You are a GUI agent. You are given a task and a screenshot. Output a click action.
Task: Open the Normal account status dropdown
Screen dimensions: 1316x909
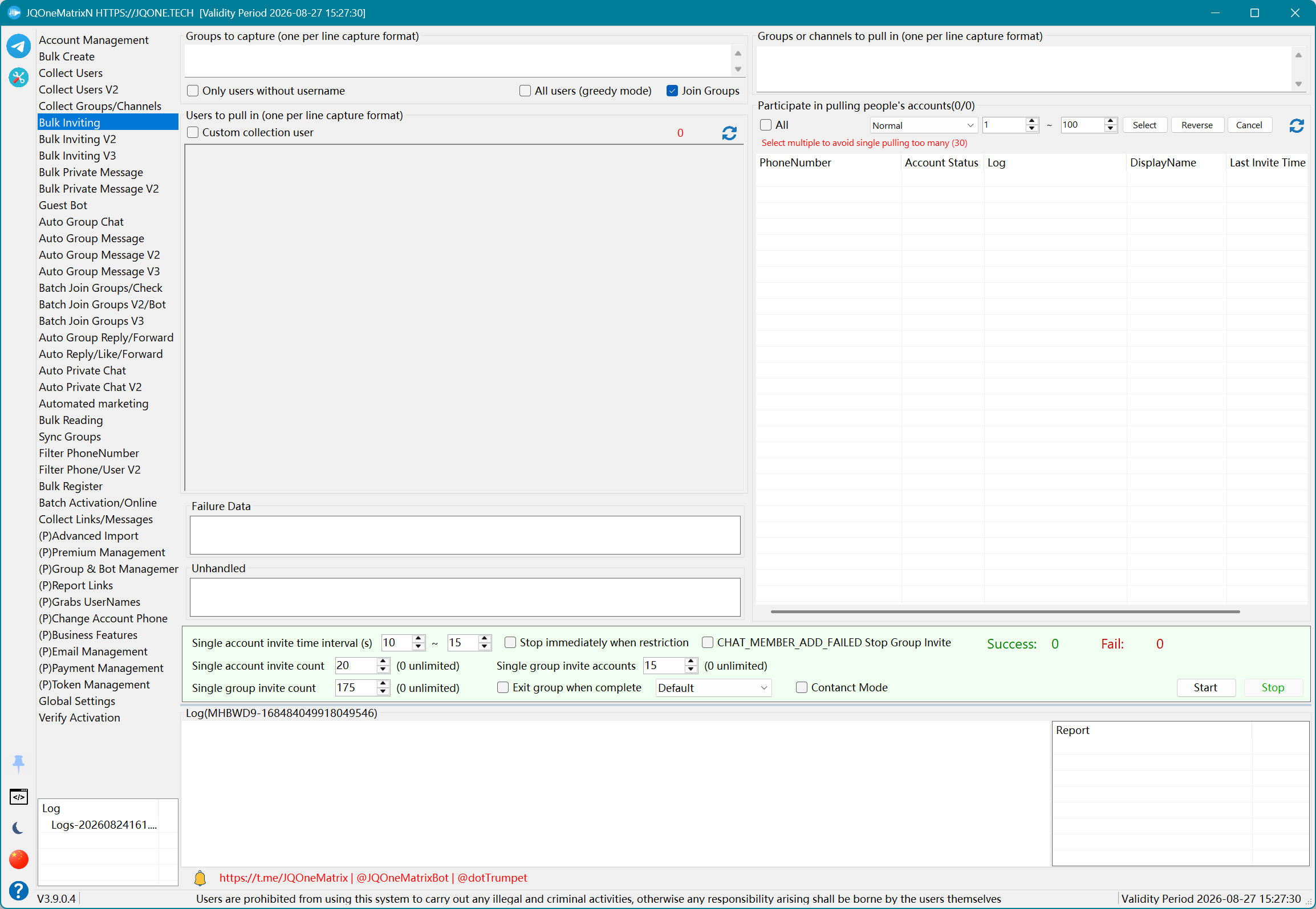pos(923,125)
